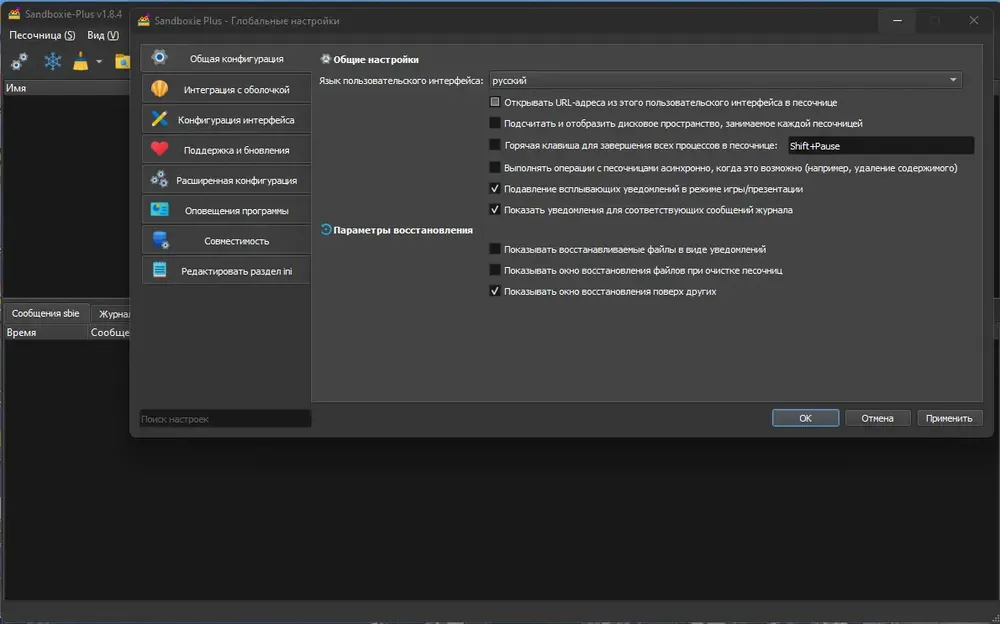The image size is (1000, 624).
Task: Click the Язык пользовательского интерфейса label
Action: [401, 80]
